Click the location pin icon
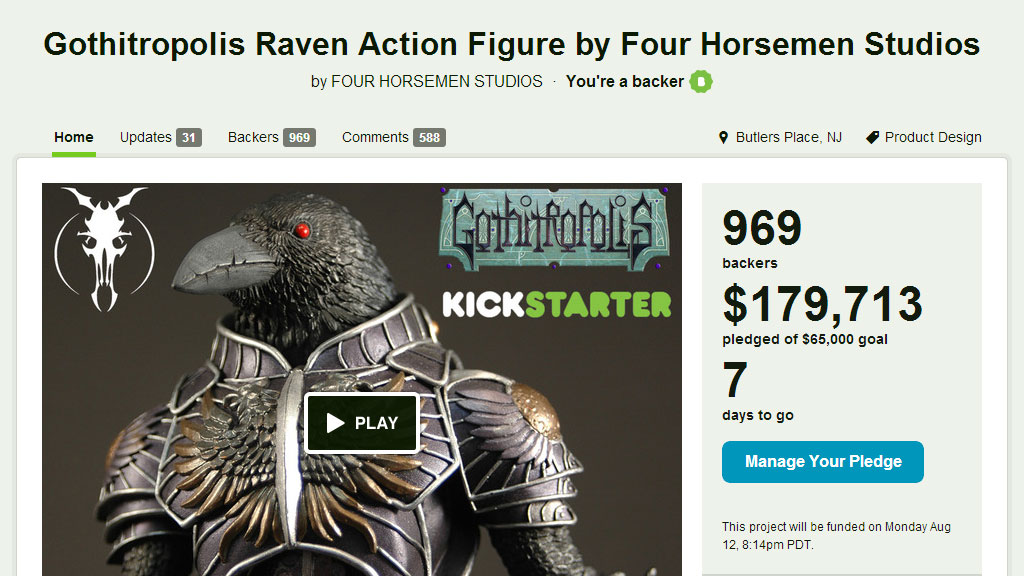1024x576 pixels. (x=723, y=137)
